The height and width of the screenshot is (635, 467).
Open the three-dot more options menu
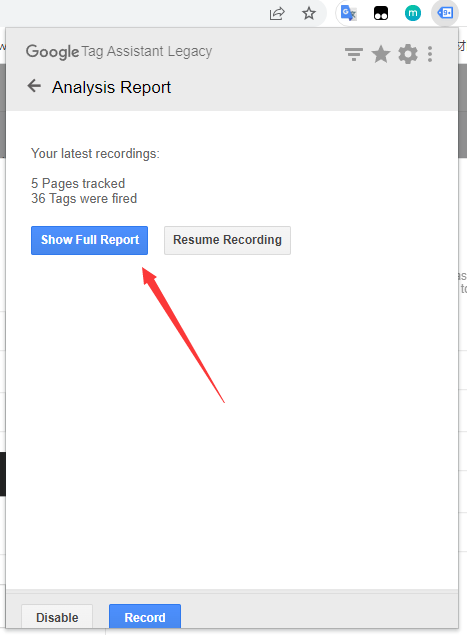click(430, 54)
